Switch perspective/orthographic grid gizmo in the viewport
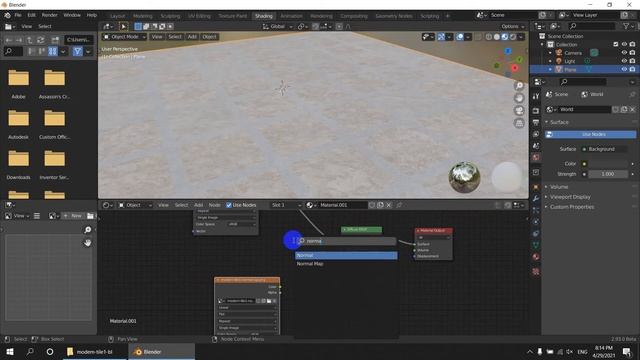This screenshot has height=360, width=640. tap(519, 123)
